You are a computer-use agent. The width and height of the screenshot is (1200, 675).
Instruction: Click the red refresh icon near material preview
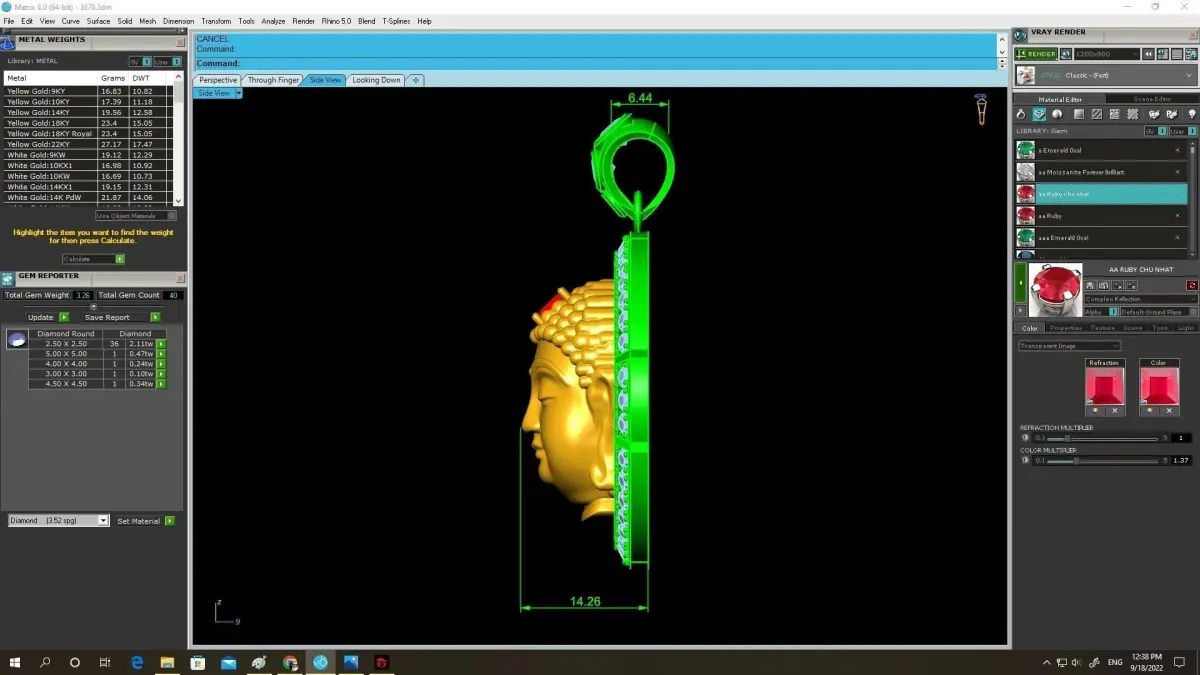coord(1192,286)
